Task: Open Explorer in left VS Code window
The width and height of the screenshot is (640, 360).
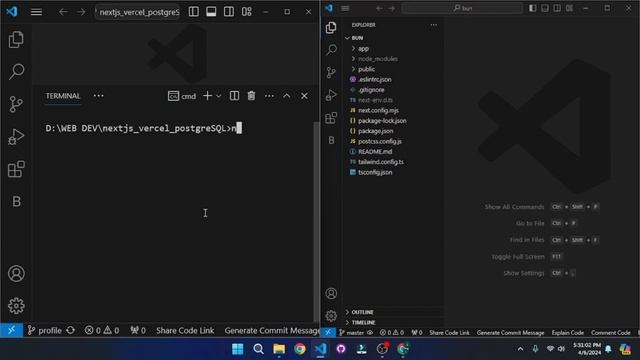Action: (x=16, y=40)
